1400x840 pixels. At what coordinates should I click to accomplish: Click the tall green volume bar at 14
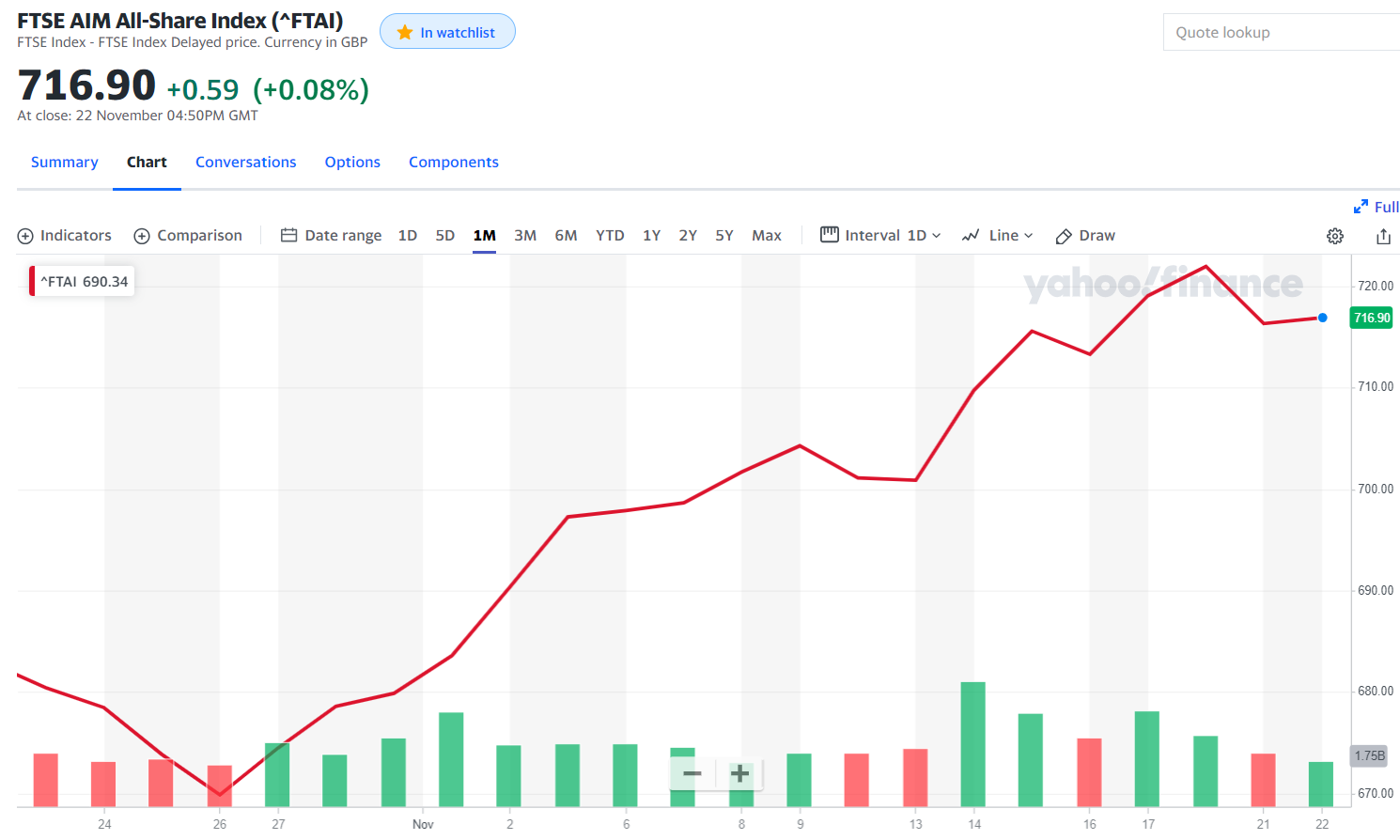pos(973,744)
